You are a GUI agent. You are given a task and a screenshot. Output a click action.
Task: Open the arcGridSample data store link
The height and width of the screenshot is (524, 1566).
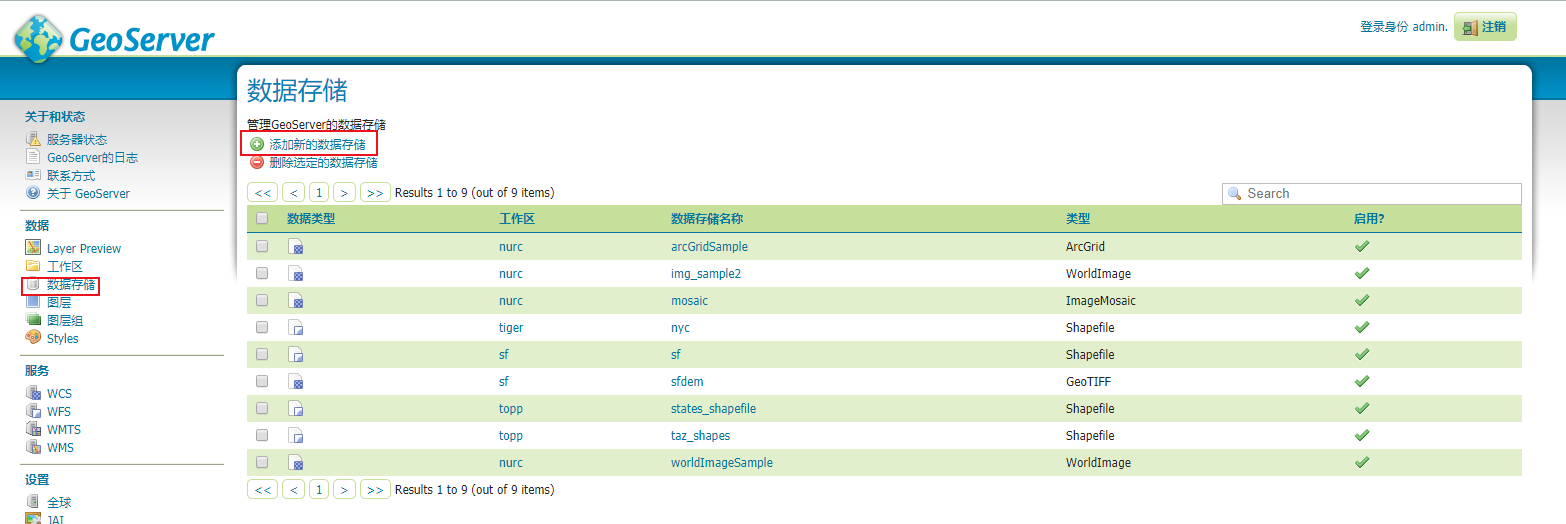pos(709,246)
